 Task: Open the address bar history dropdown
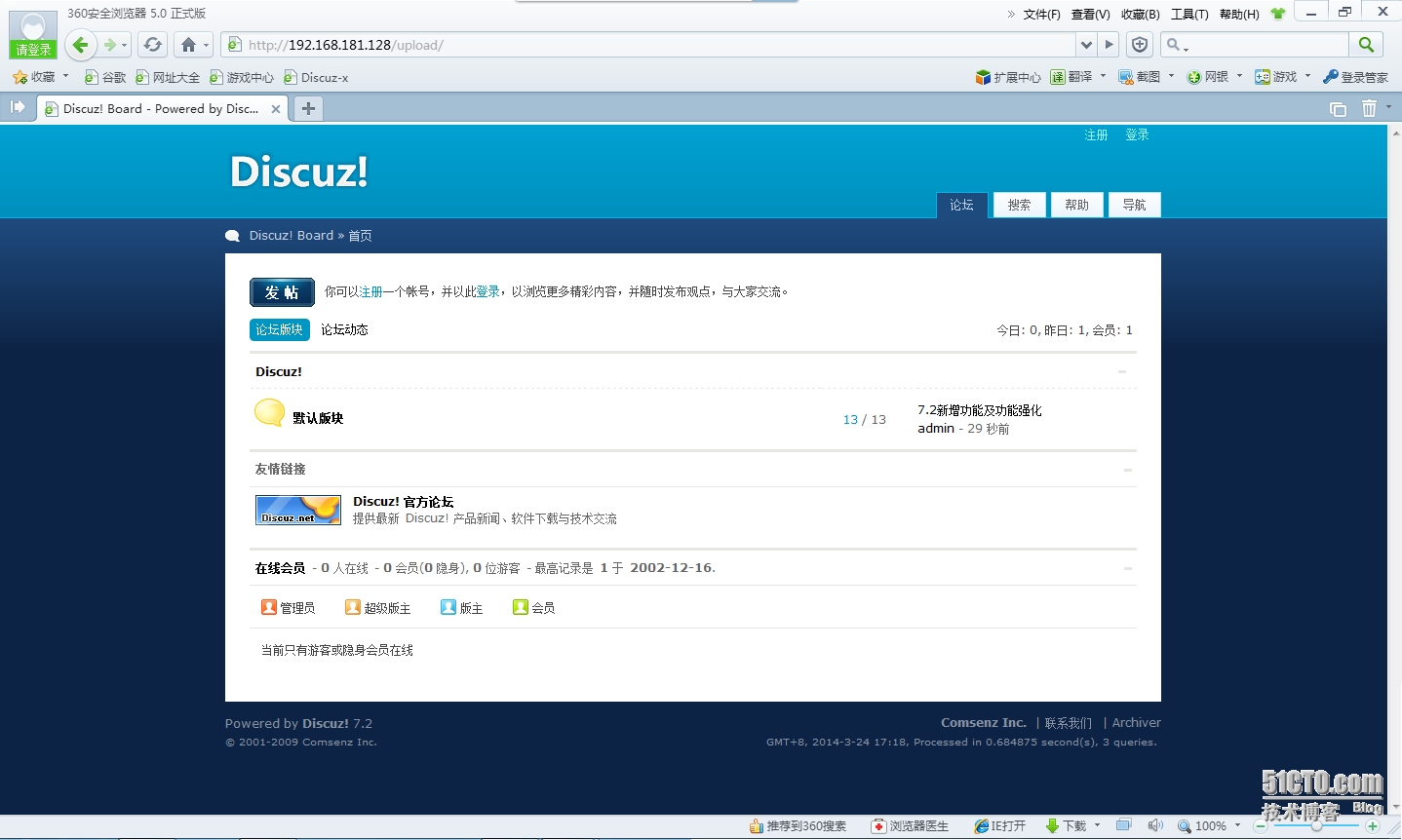point(1087,45)
